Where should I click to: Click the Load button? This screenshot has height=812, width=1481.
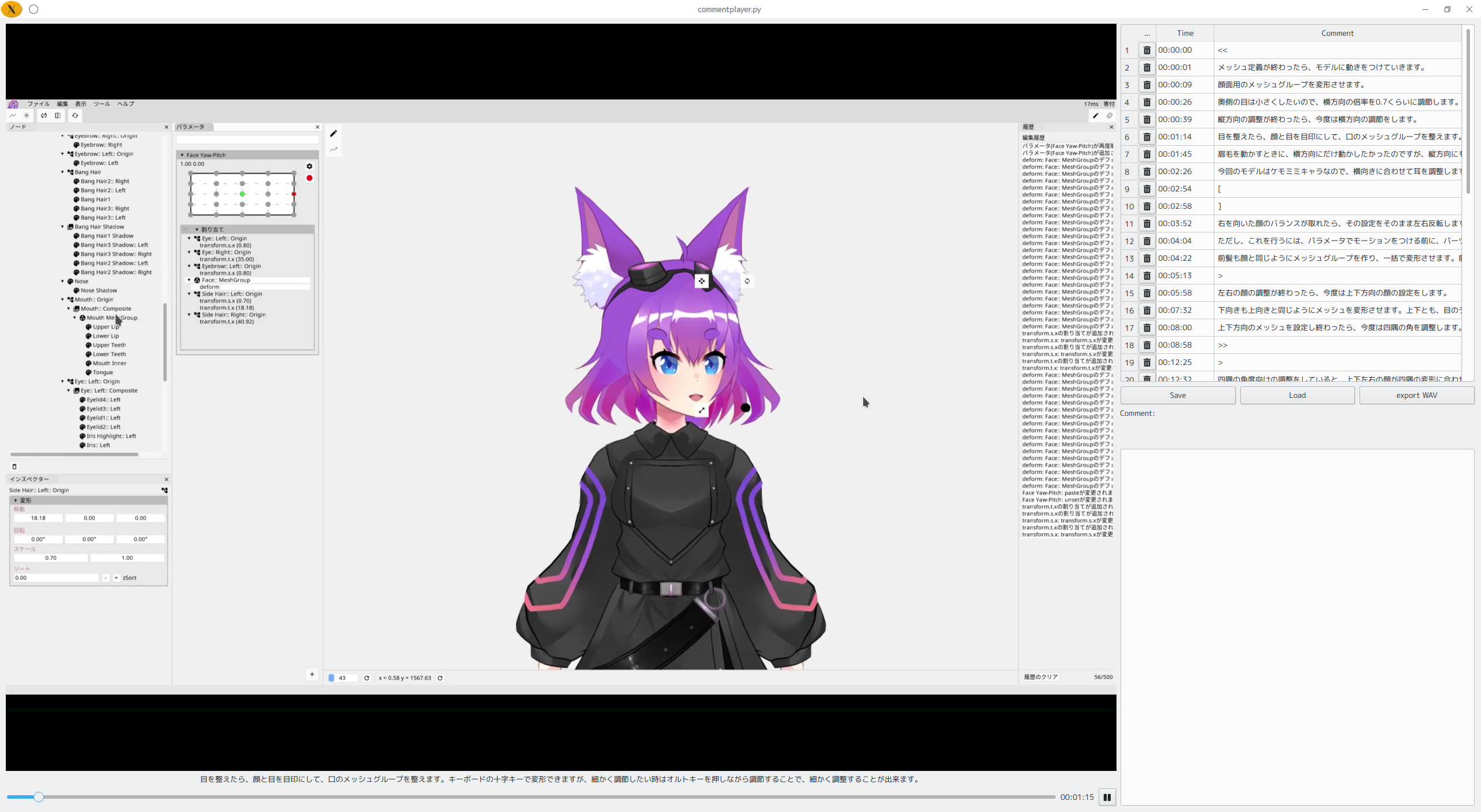click(1297, 395)
